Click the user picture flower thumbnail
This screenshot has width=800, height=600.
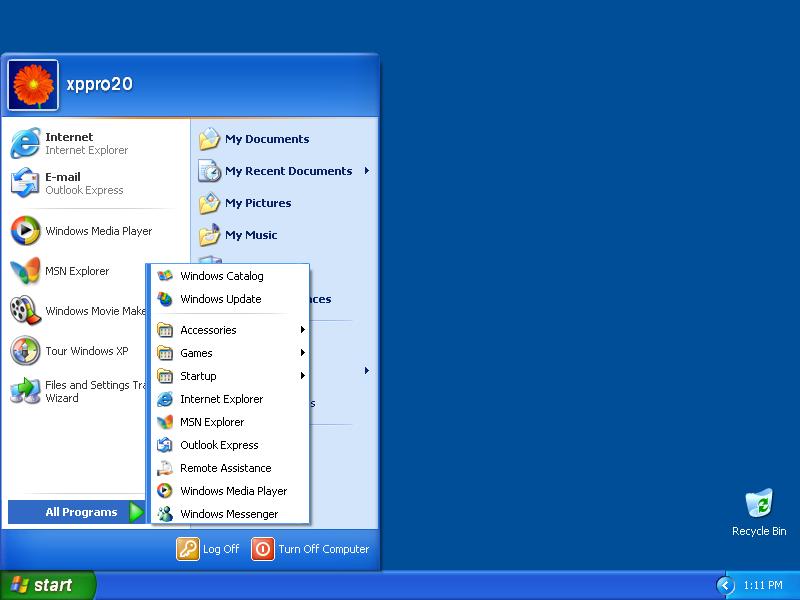coord(33,85)
